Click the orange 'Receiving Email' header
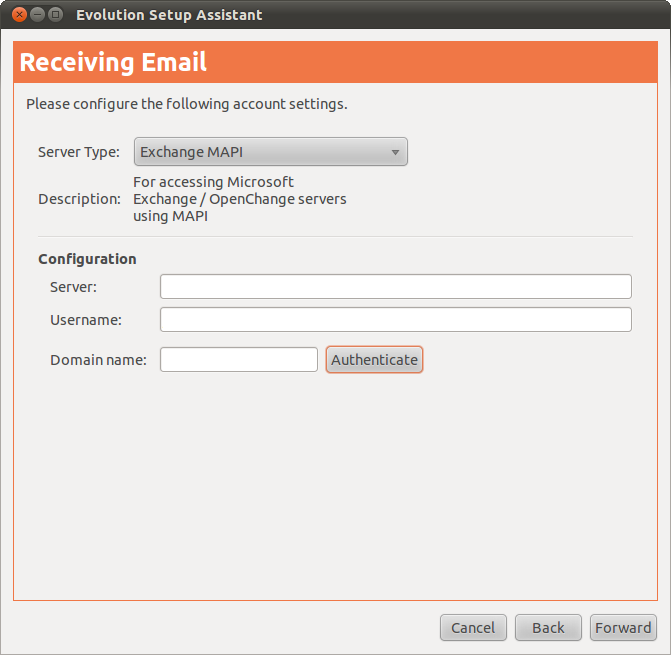This screenshot has width=671, height=655. [113, 63]
